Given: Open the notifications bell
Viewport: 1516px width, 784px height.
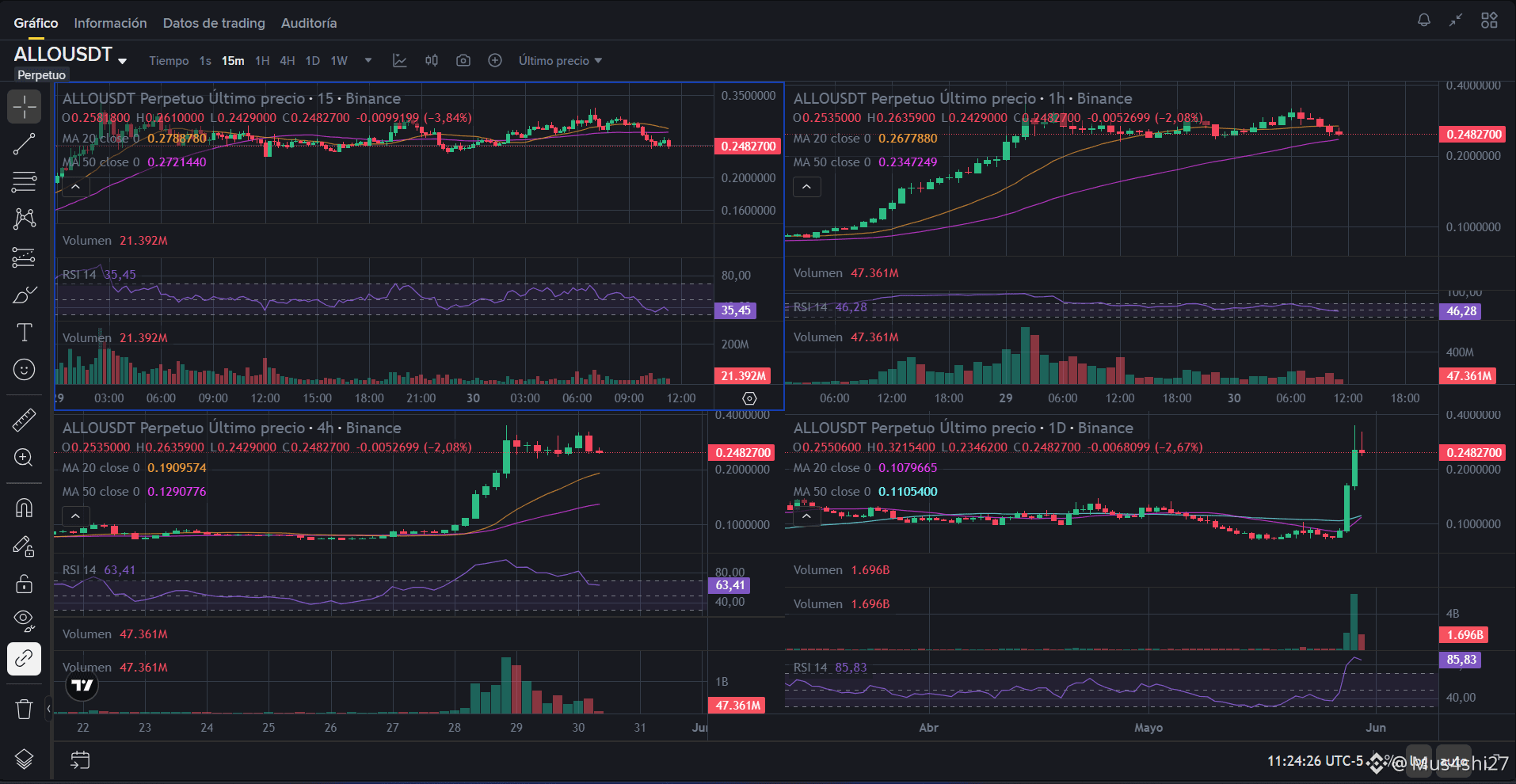Looking at the screenshot, I should 1423,21.
